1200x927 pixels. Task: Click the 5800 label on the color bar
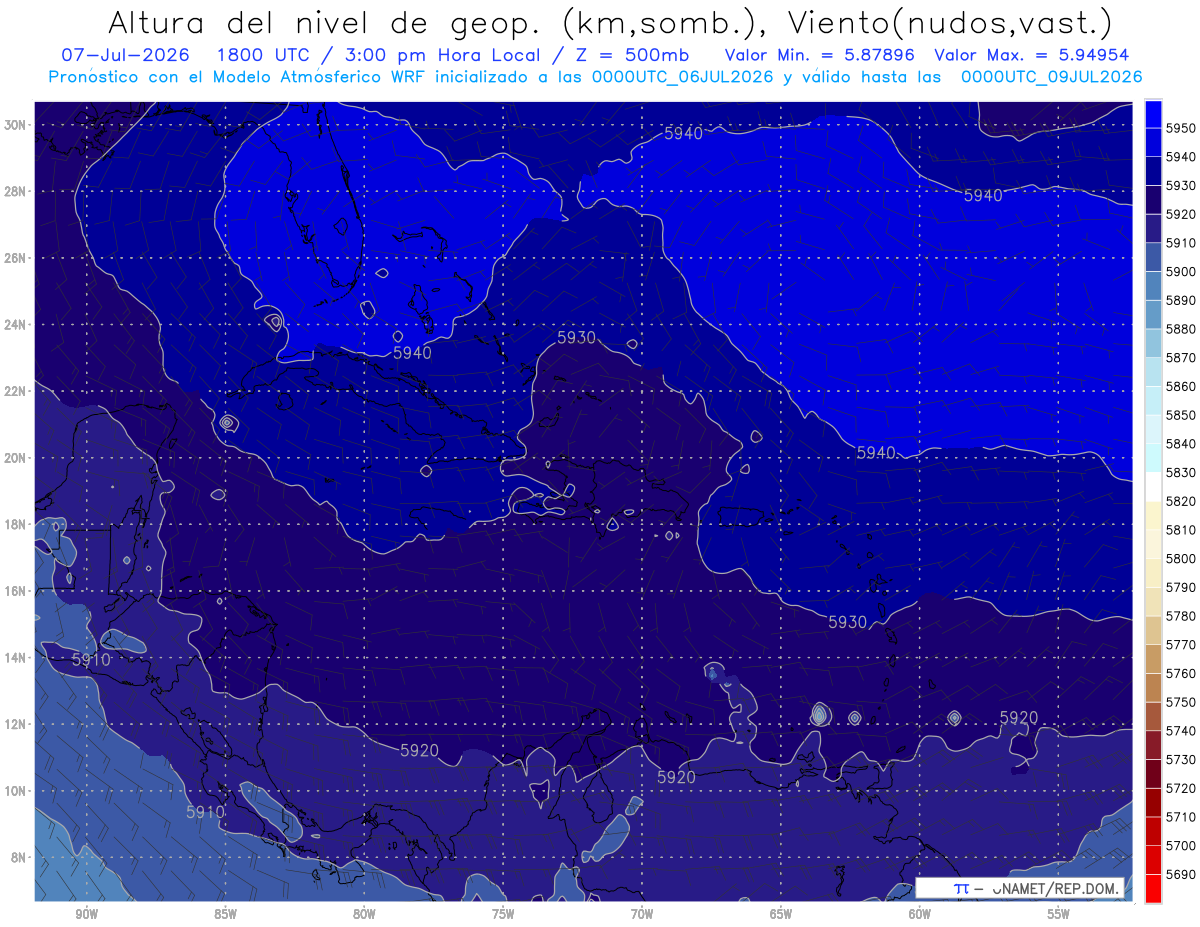click(1181, 558)
